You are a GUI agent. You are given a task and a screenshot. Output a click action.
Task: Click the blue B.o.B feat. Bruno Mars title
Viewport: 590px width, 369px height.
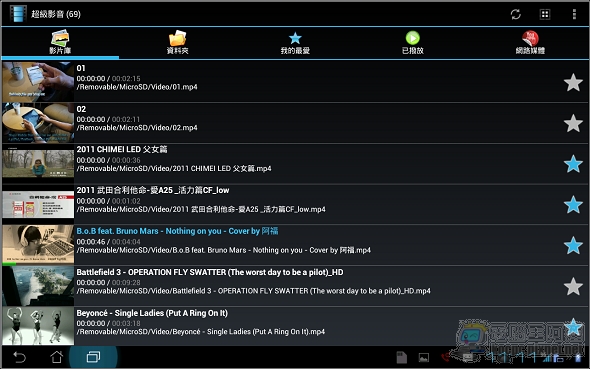click(177, 231)
